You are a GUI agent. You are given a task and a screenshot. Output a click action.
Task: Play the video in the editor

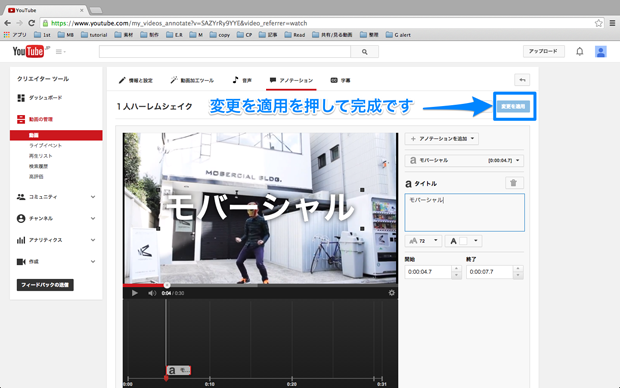click(134, 293)
